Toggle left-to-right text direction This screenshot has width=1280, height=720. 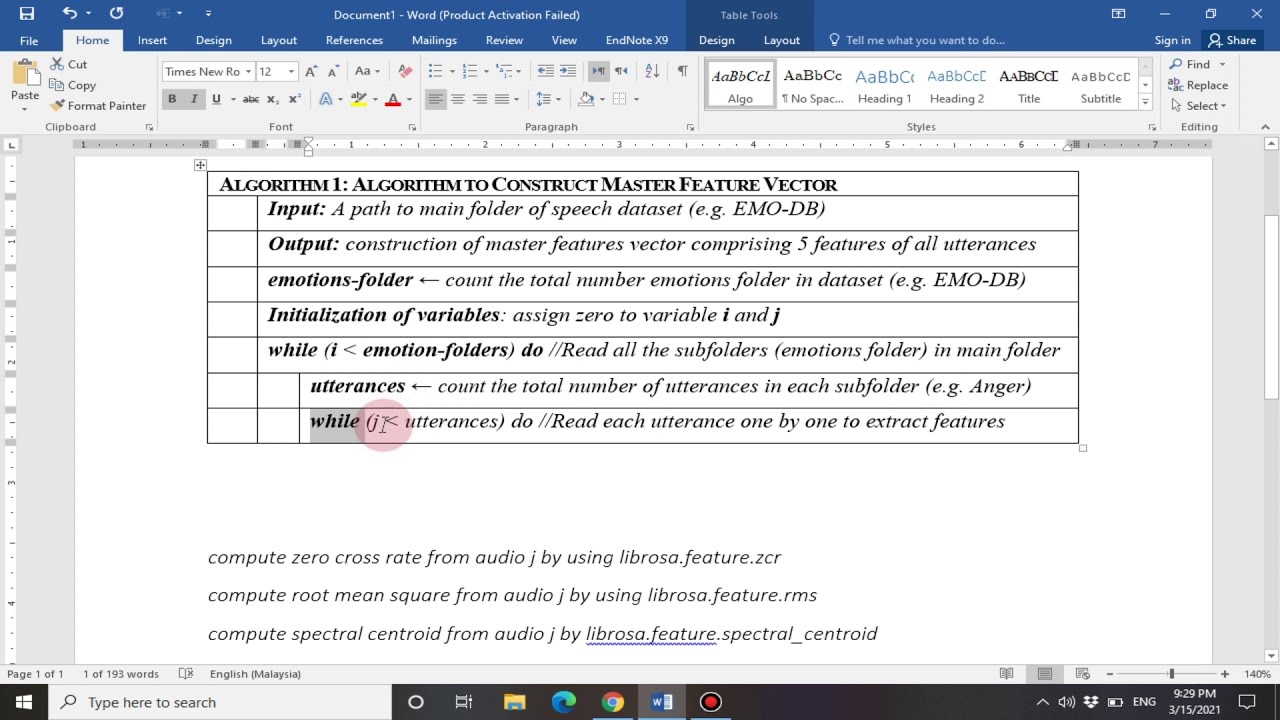click(x=598, y=71)
